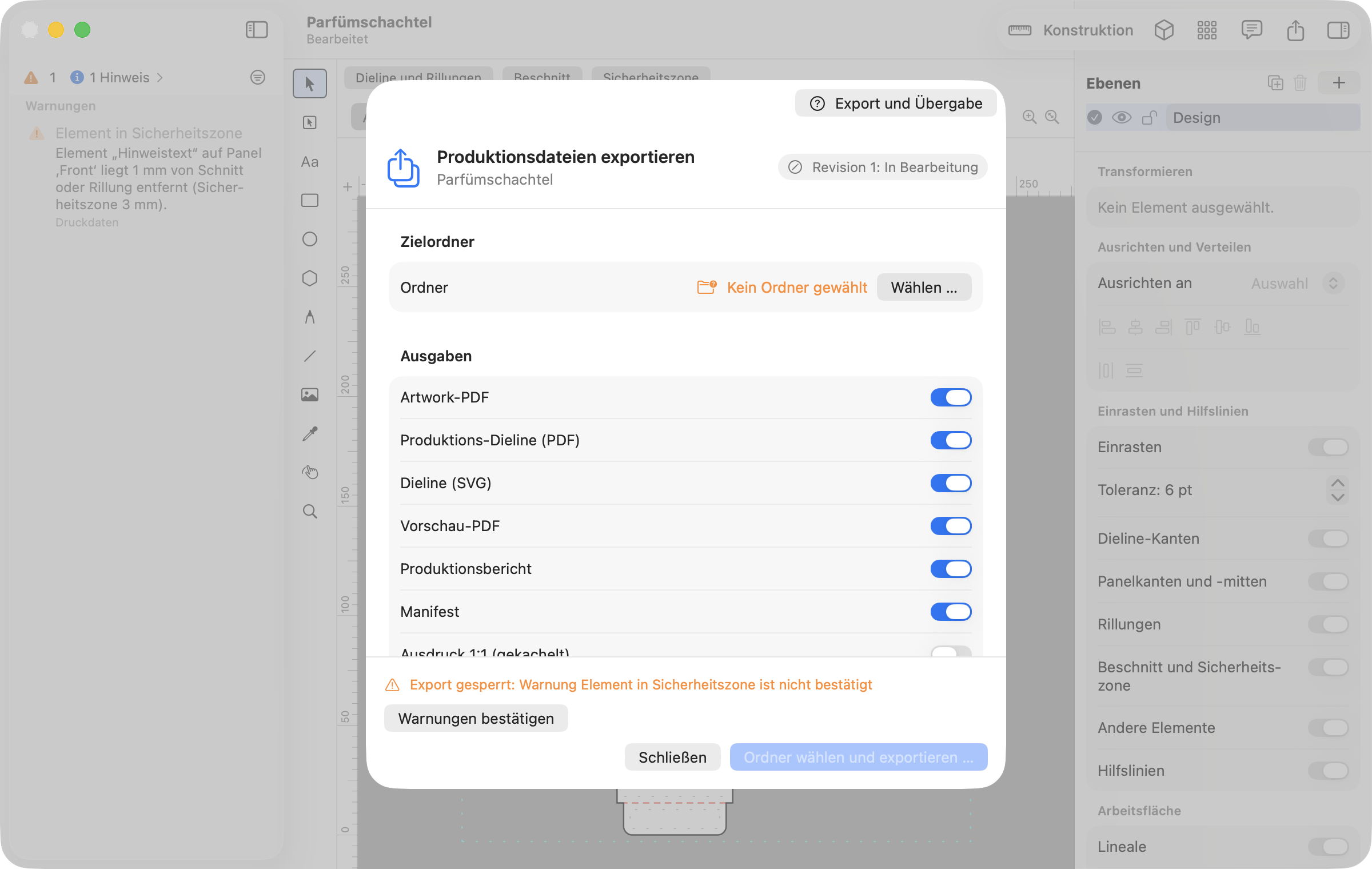Toggle the left sidebar panel icon

click(x=257, y=30)
